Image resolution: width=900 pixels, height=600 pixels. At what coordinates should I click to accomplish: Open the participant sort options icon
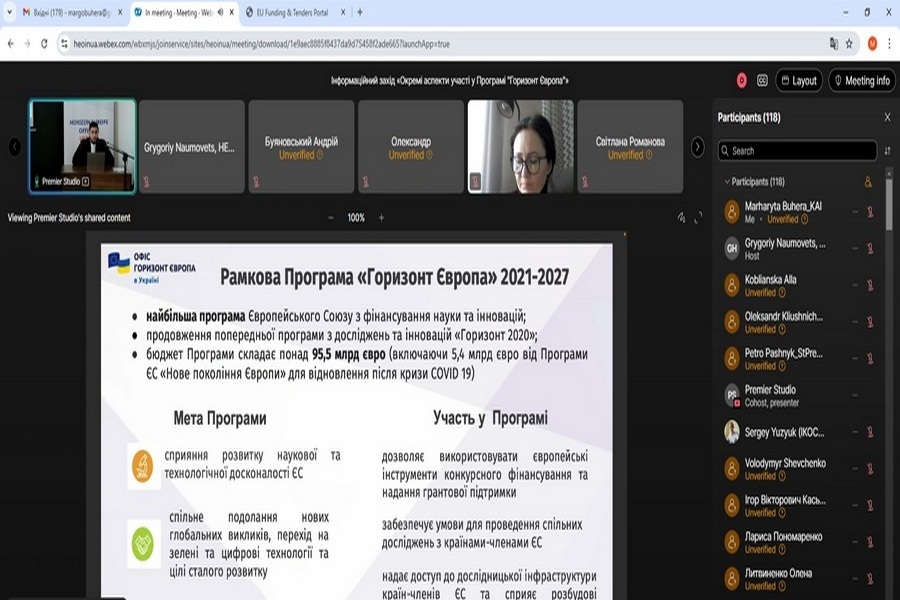coord(887,150)
